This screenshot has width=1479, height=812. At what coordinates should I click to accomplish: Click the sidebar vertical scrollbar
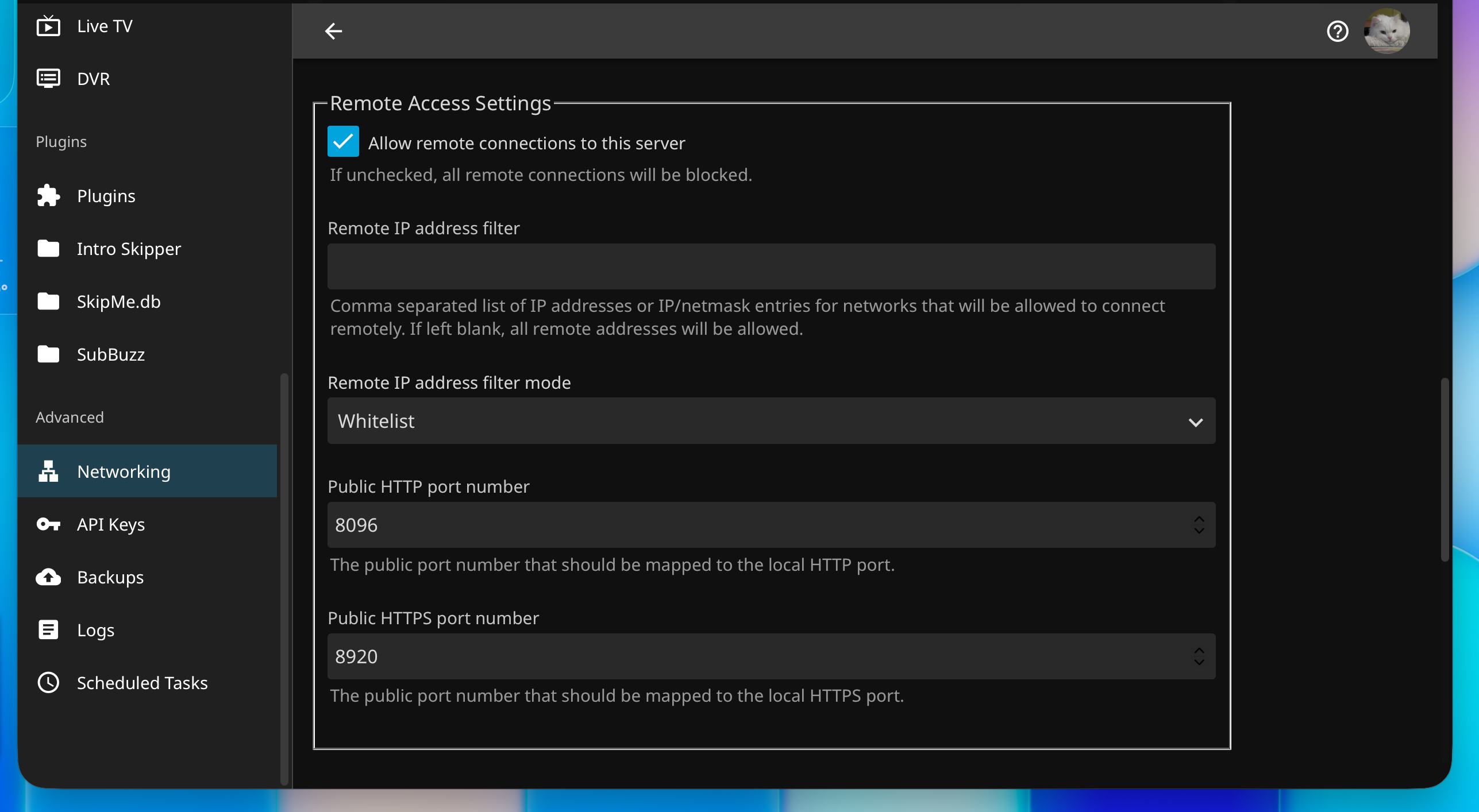pyautogui.click(x=284, y=579)
